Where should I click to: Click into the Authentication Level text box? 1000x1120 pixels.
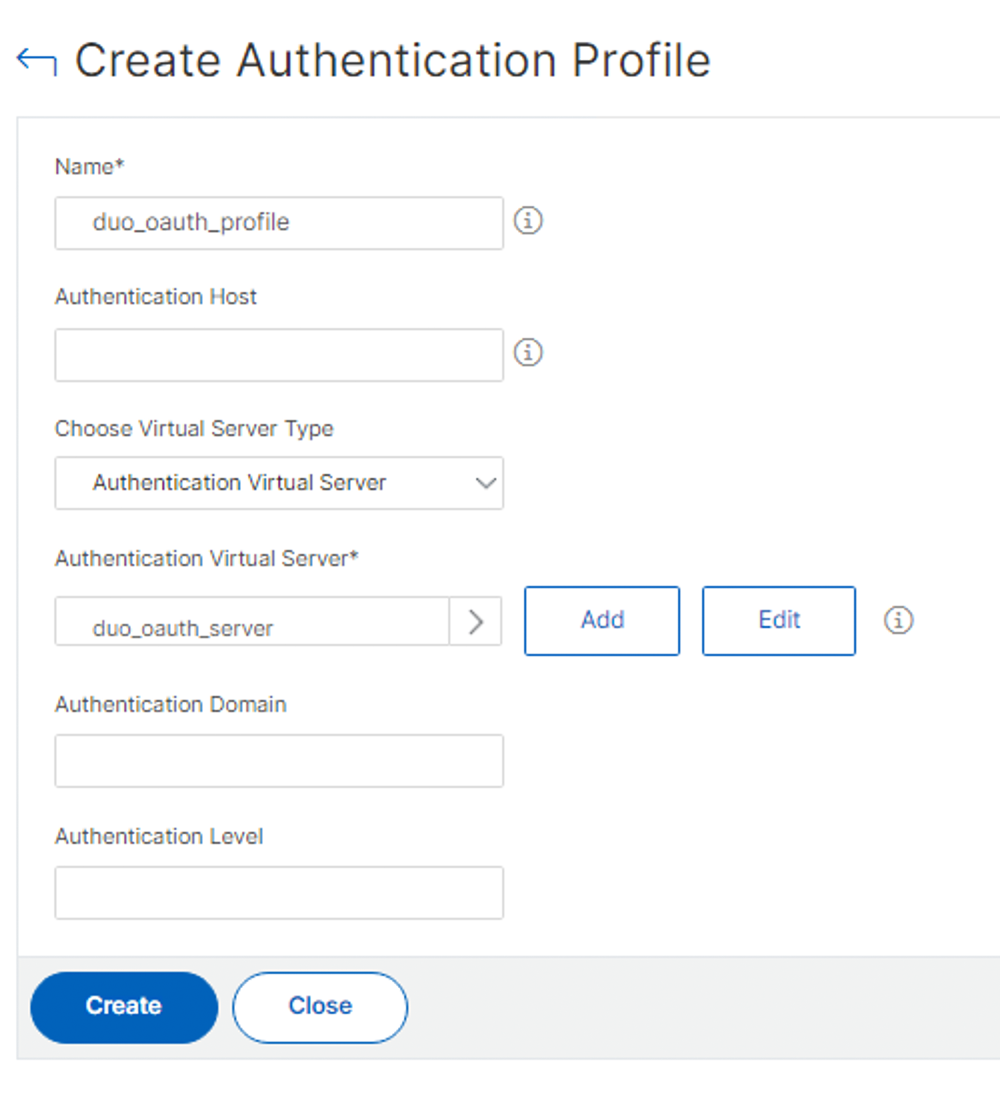tap(279, 893)
